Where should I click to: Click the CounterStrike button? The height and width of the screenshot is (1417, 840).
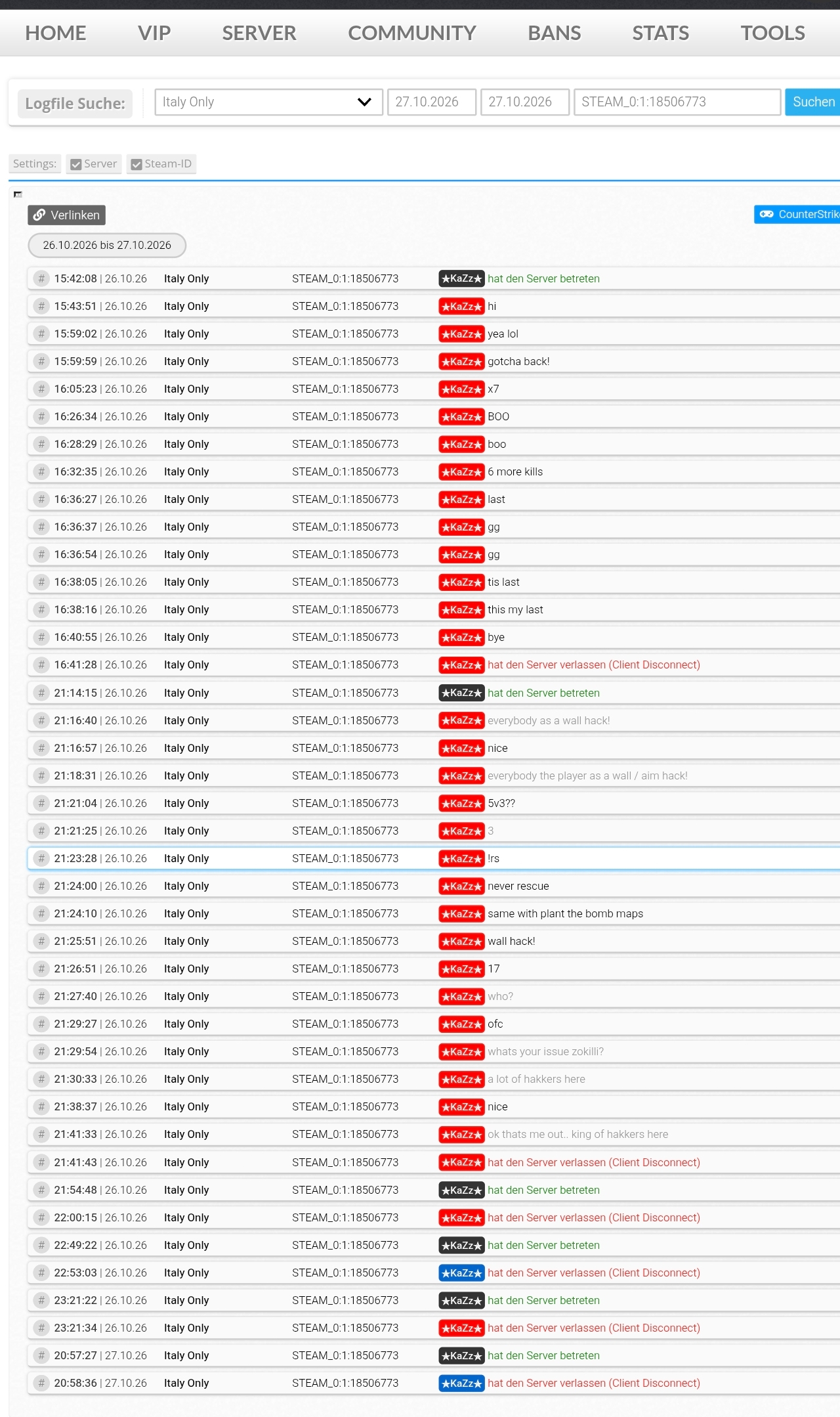[797, 214]
